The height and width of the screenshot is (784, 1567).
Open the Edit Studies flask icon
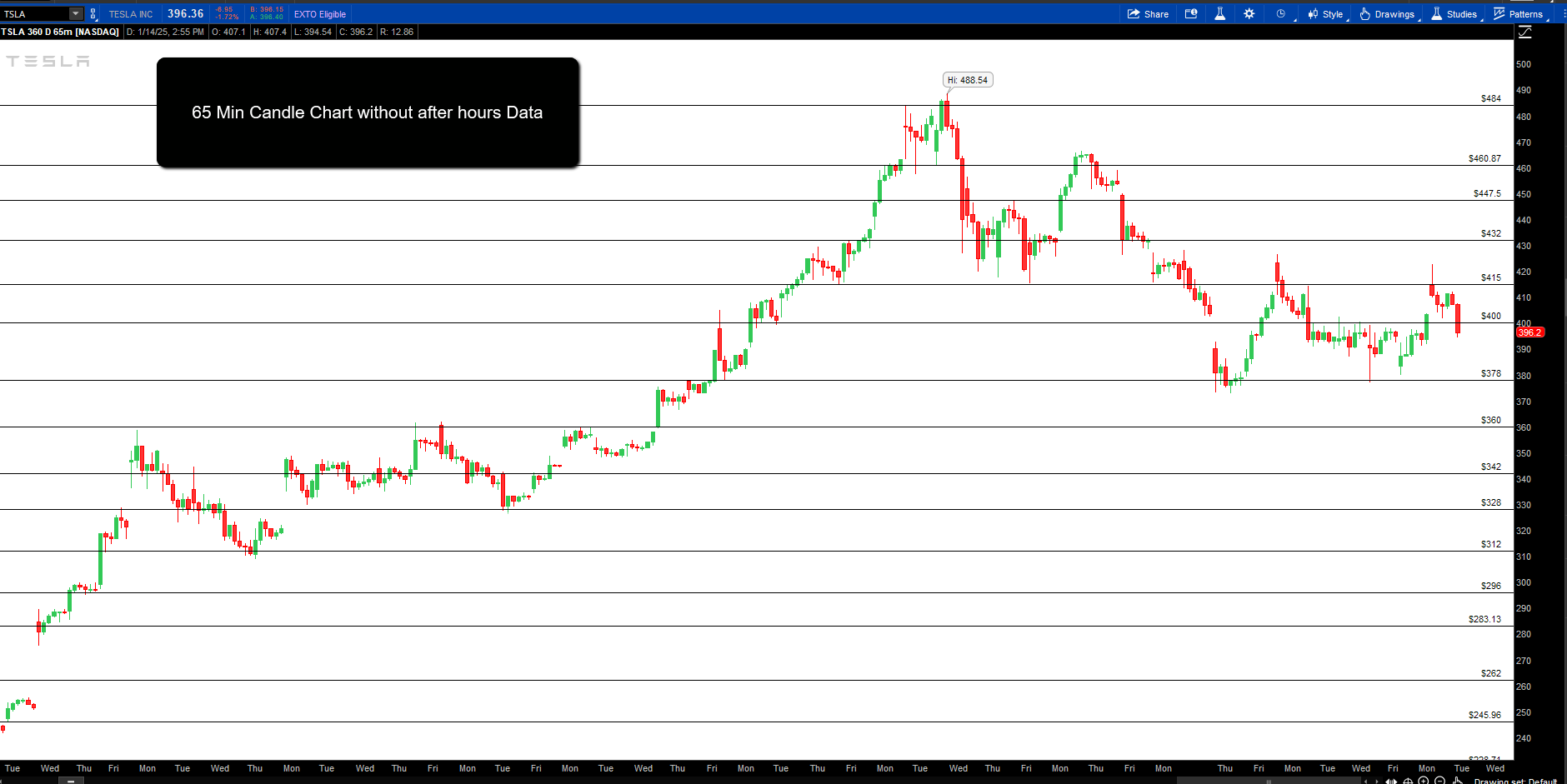click(x=1219, y=14)
